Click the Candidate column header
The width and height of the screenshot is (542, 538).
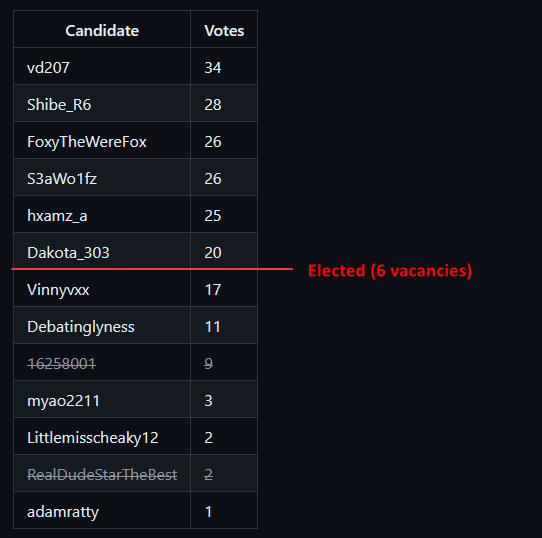(102, 31)
